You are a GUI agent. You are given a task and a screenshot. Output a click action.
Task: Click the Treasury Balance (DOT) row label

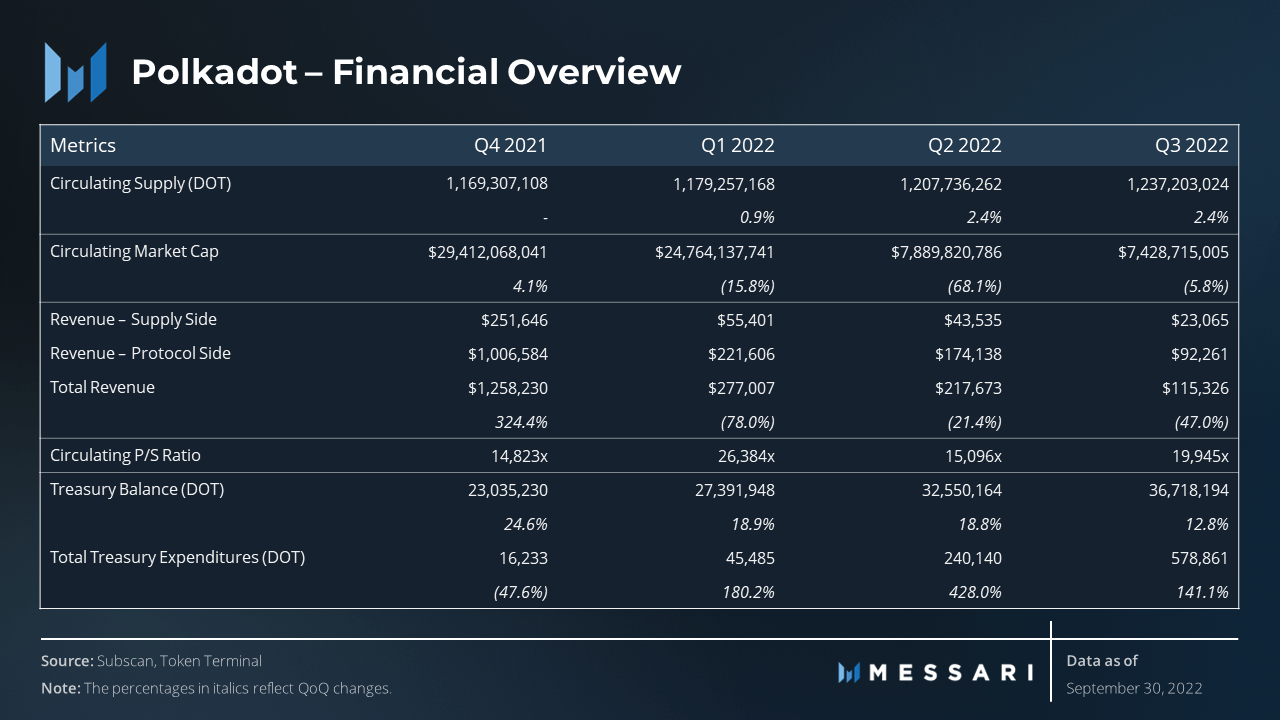pyautogui.click(x=137, y=489)
